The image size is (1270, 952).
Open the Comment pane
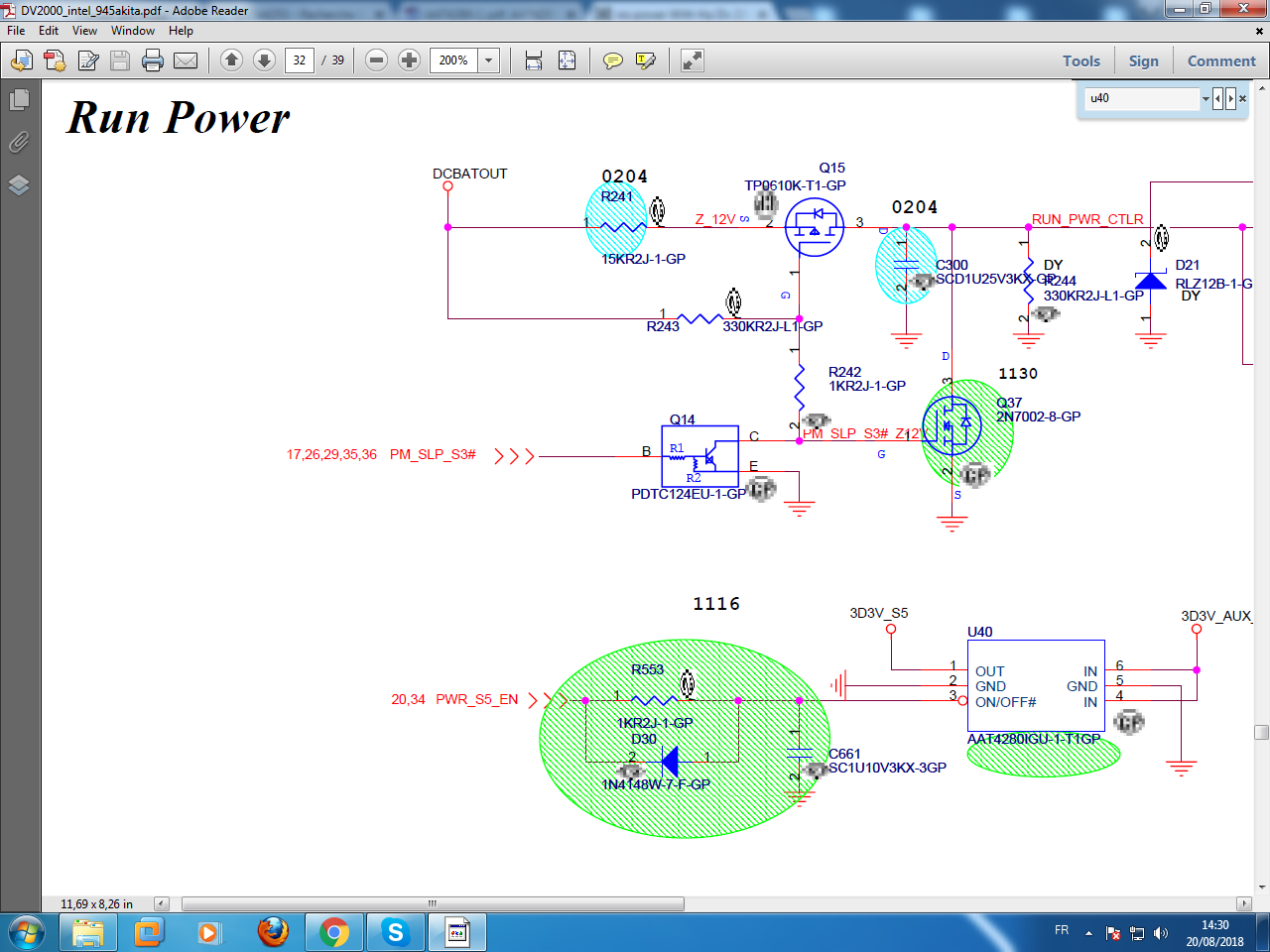coord(1220,60)
